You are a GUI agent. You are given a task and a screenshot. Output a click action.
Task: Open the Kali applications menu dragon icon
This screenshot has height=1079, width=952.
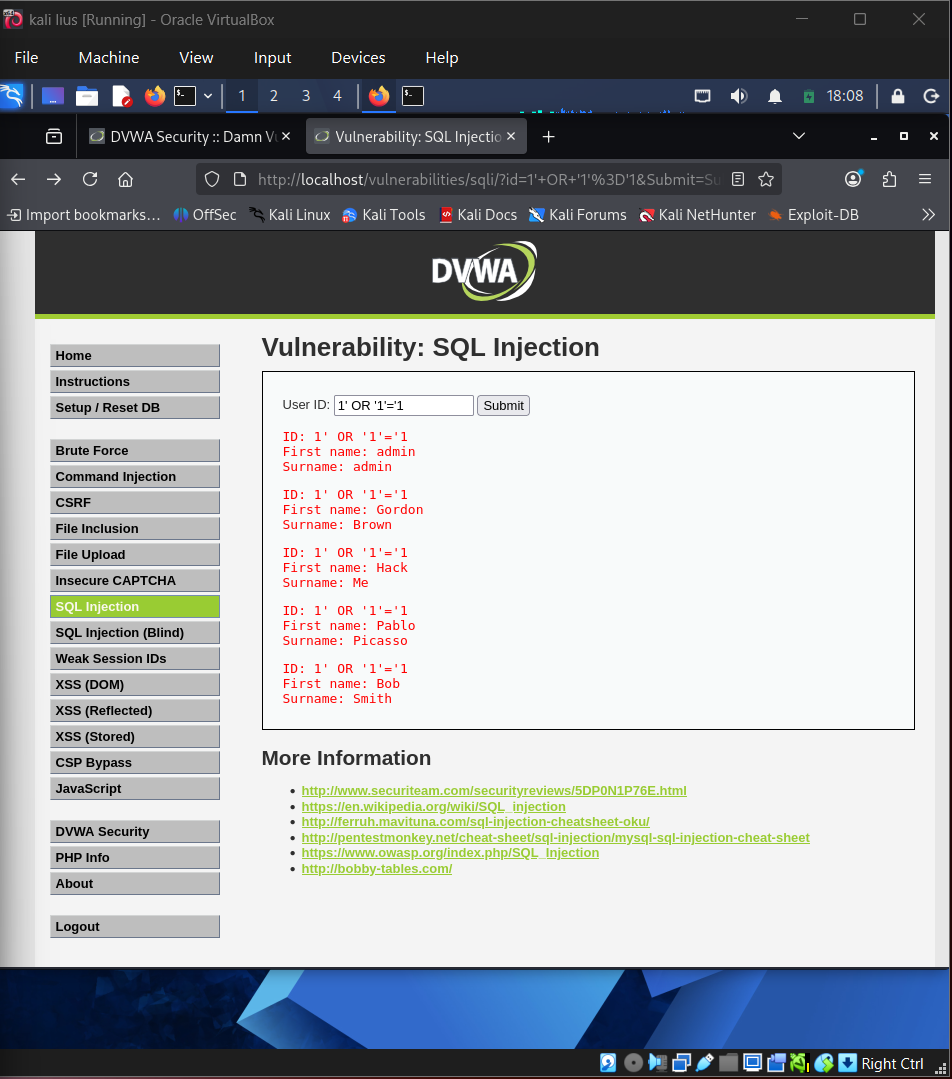click(x=12, y=96)
